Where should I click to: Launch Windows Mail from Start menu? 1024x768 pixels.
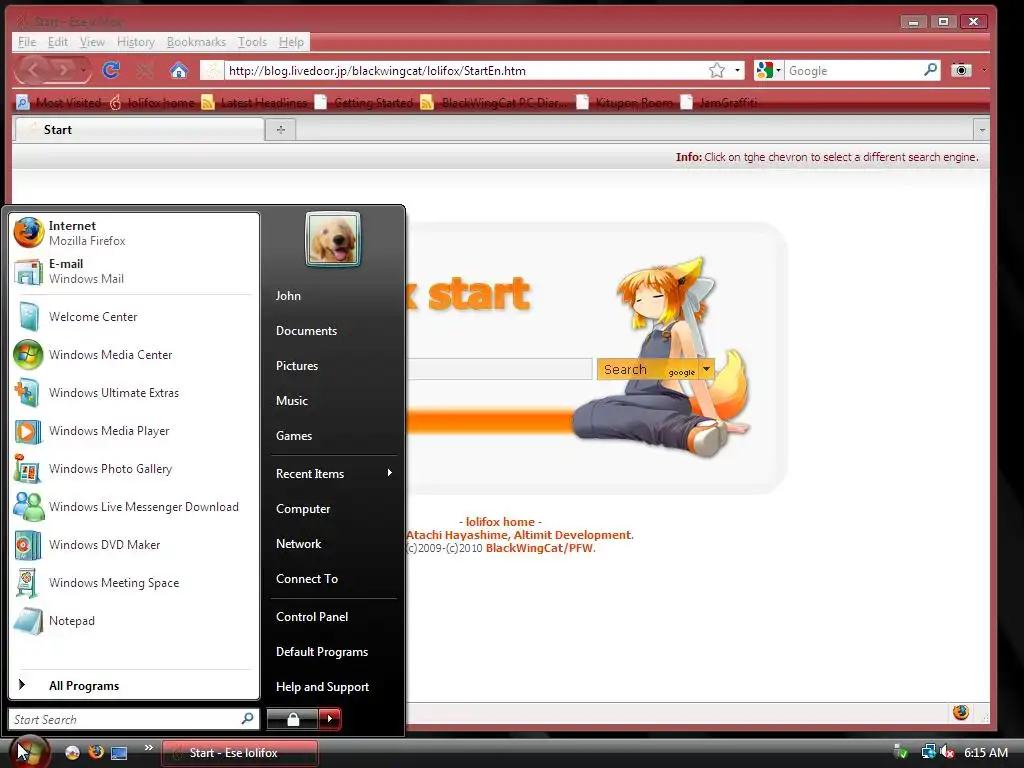click(134, 271)
